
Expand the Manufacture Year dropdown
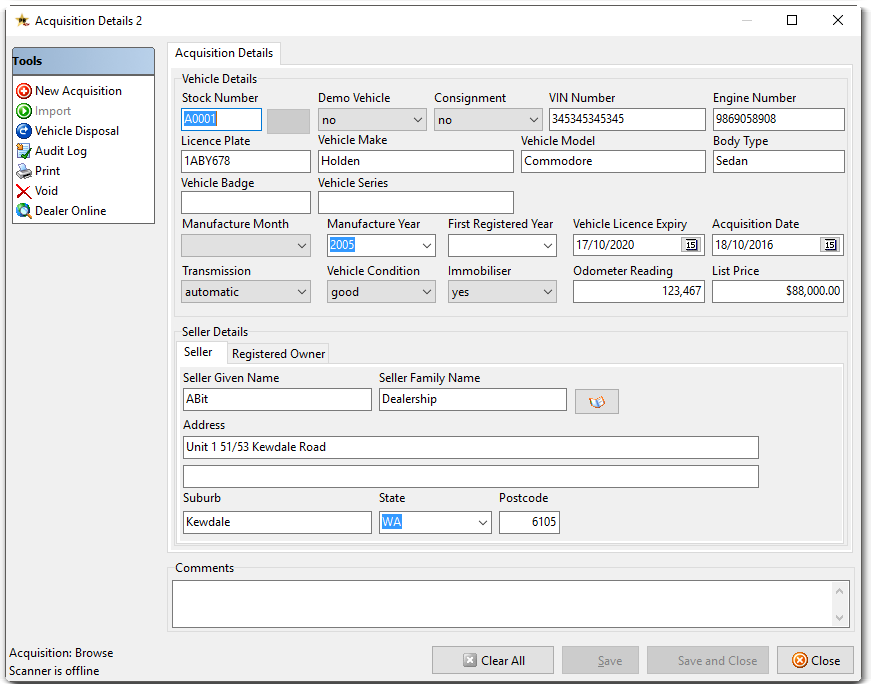coord(427,246)
